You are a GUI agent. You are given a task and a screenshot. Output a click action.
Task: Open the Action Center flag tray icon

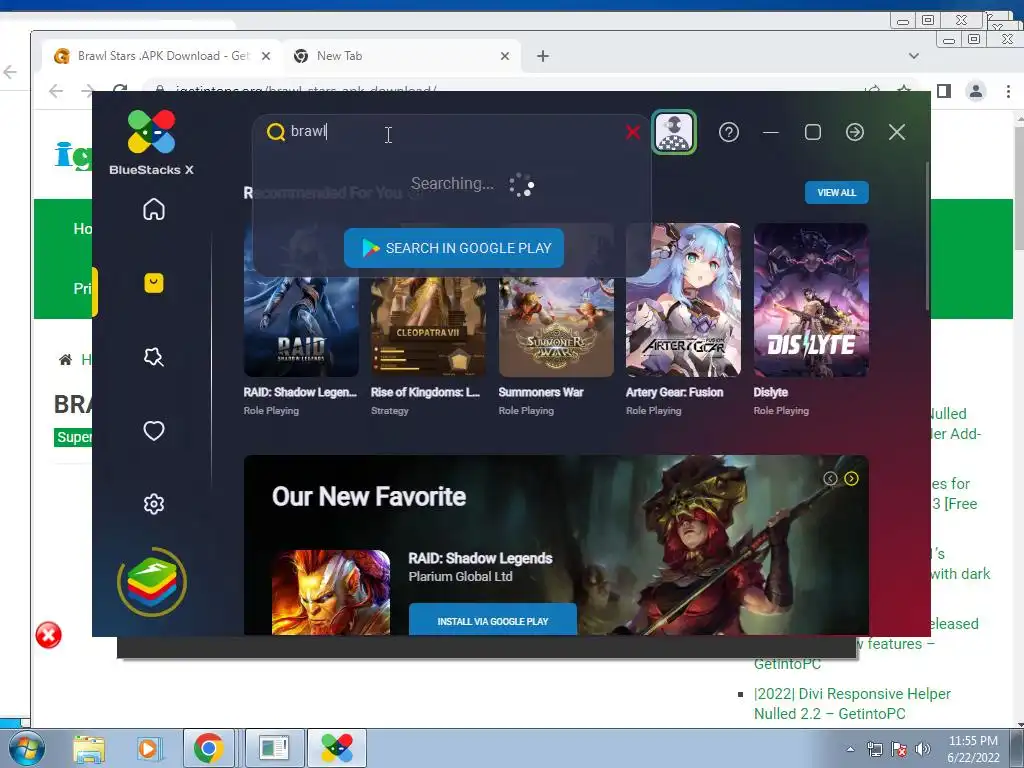[899, 749]
